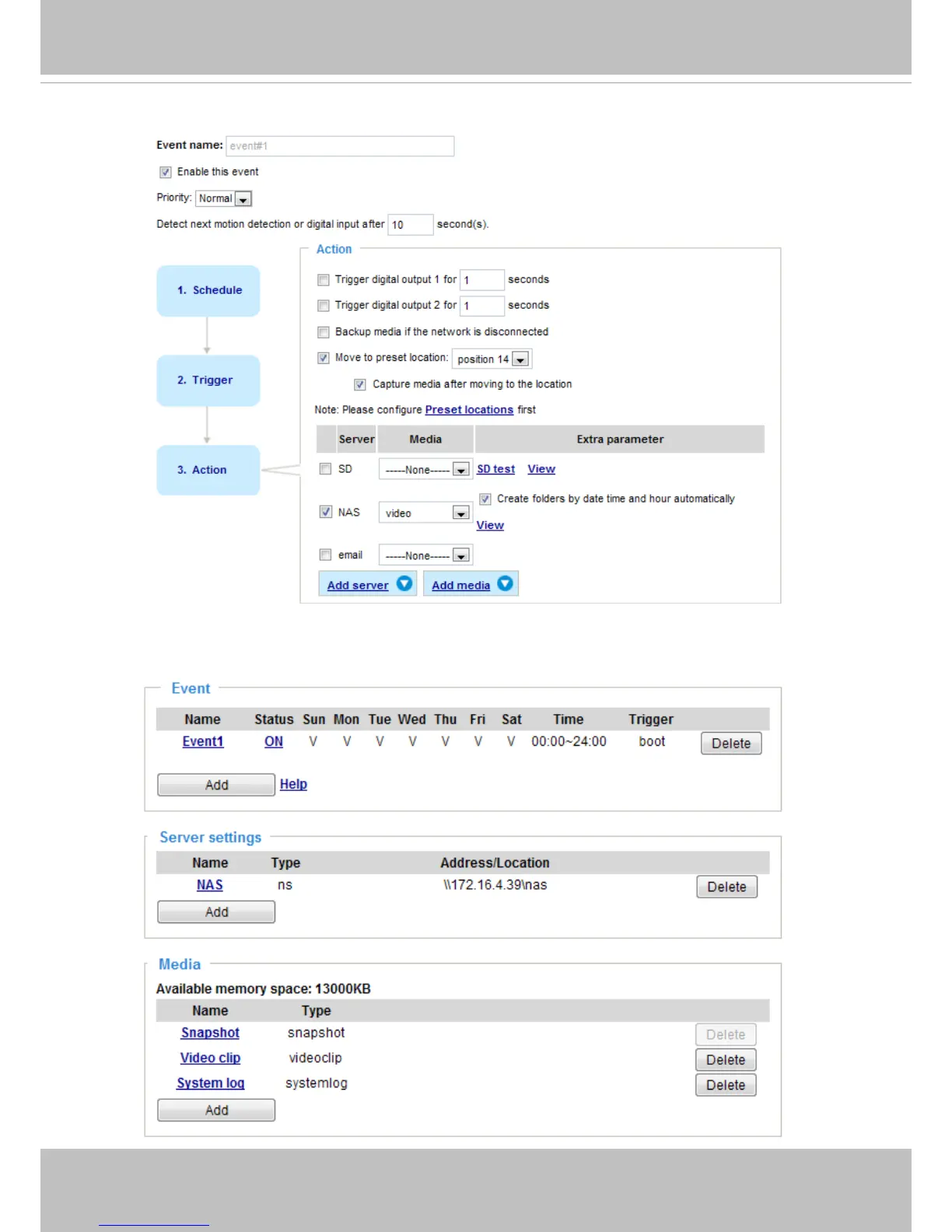Click View link under NAS options
The width and height of the screenshot is (952, 1232).
490,525
